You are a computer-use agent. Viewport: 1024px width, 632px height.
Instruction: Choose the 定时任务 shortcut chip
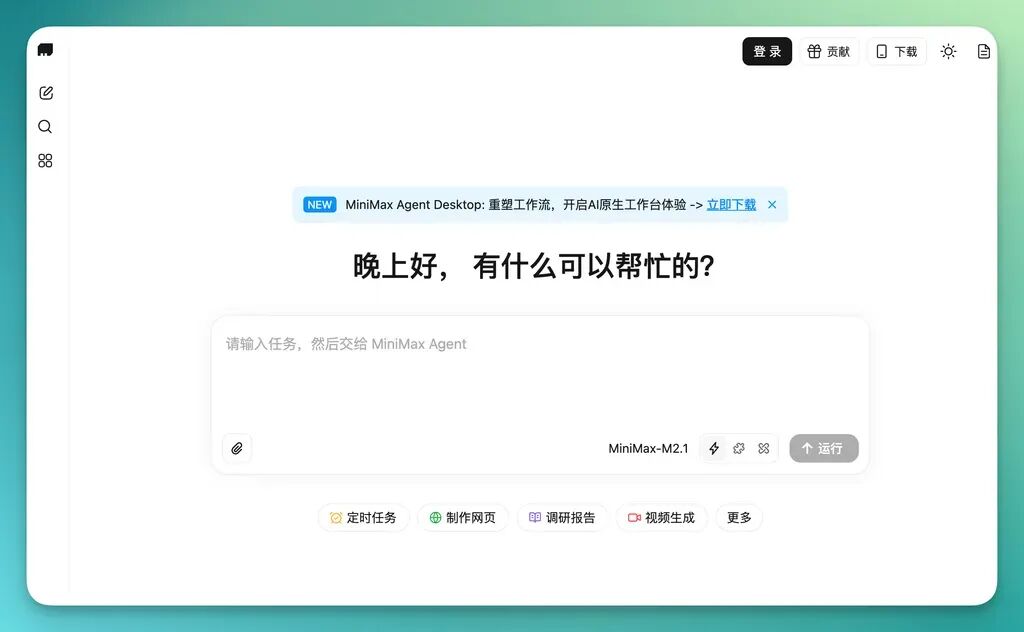(x=363, y=518)
